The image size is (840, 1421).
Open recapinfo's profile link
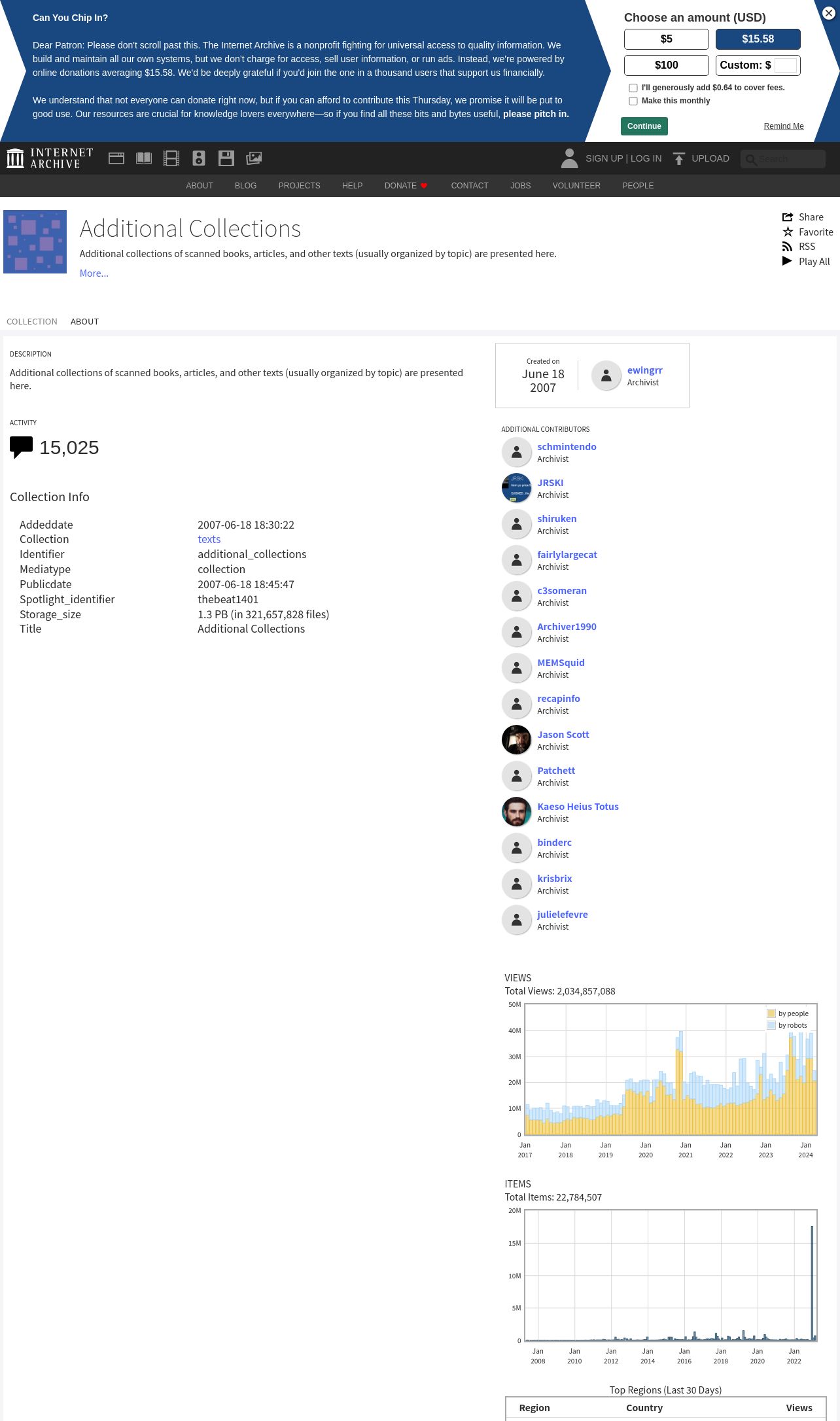pyautogui.click(x=559, y=699)
